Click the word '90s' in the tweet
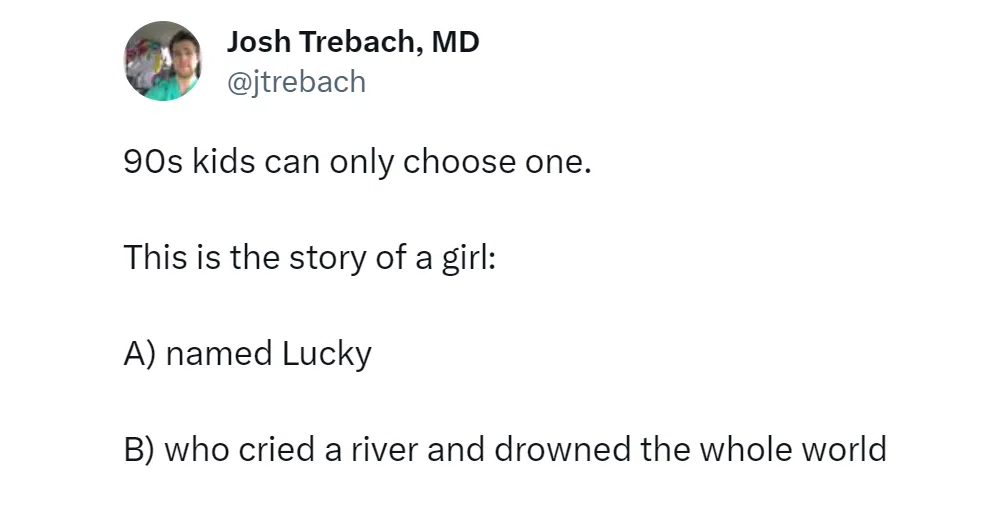 pos(153,162)
